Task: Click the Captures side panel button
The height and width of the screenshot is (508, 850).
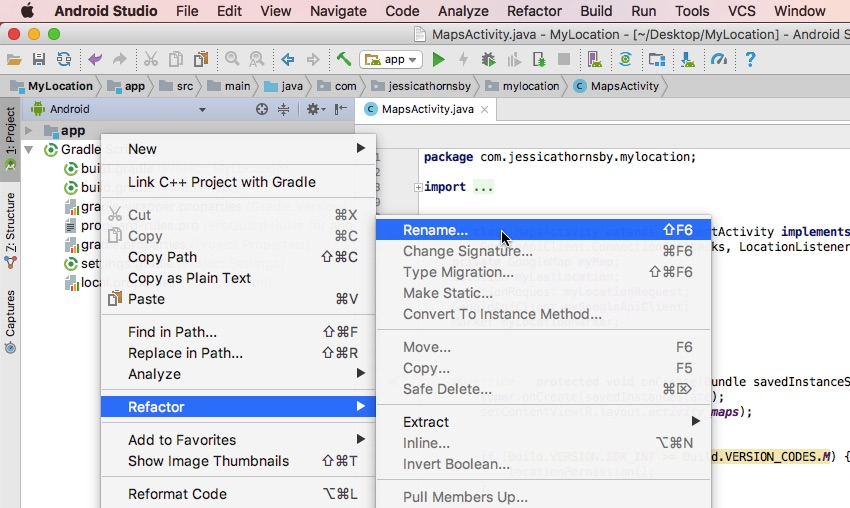Action: coord(10,320)
